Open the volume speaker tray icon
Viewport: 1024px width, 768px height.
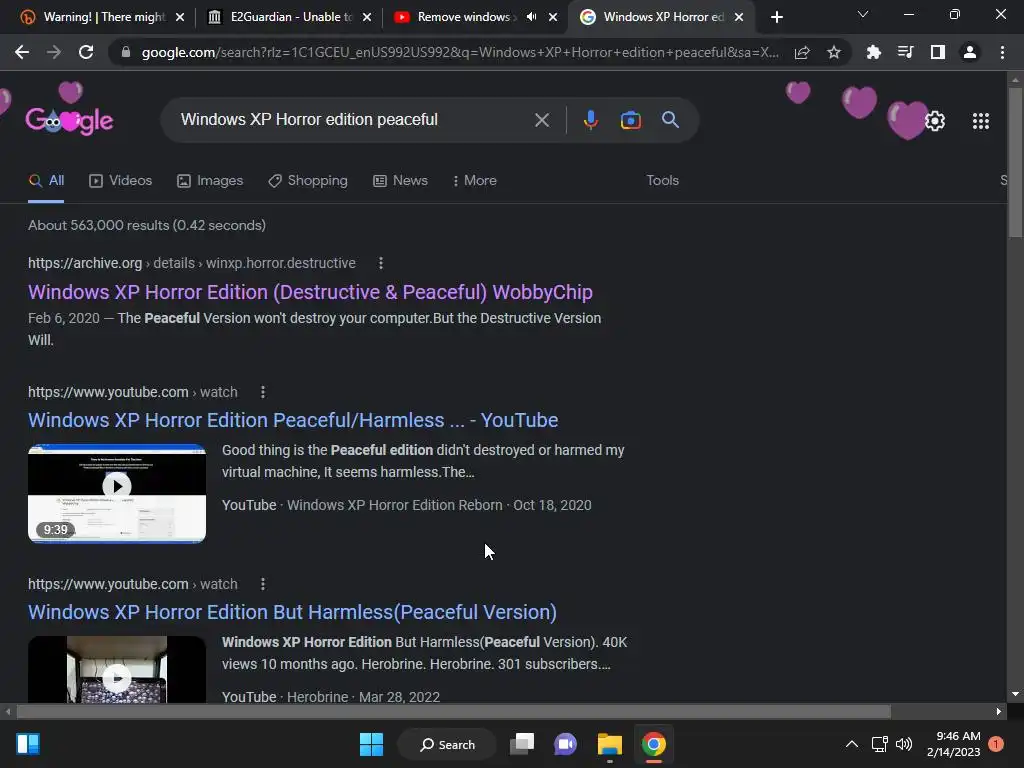coord(904,744)
